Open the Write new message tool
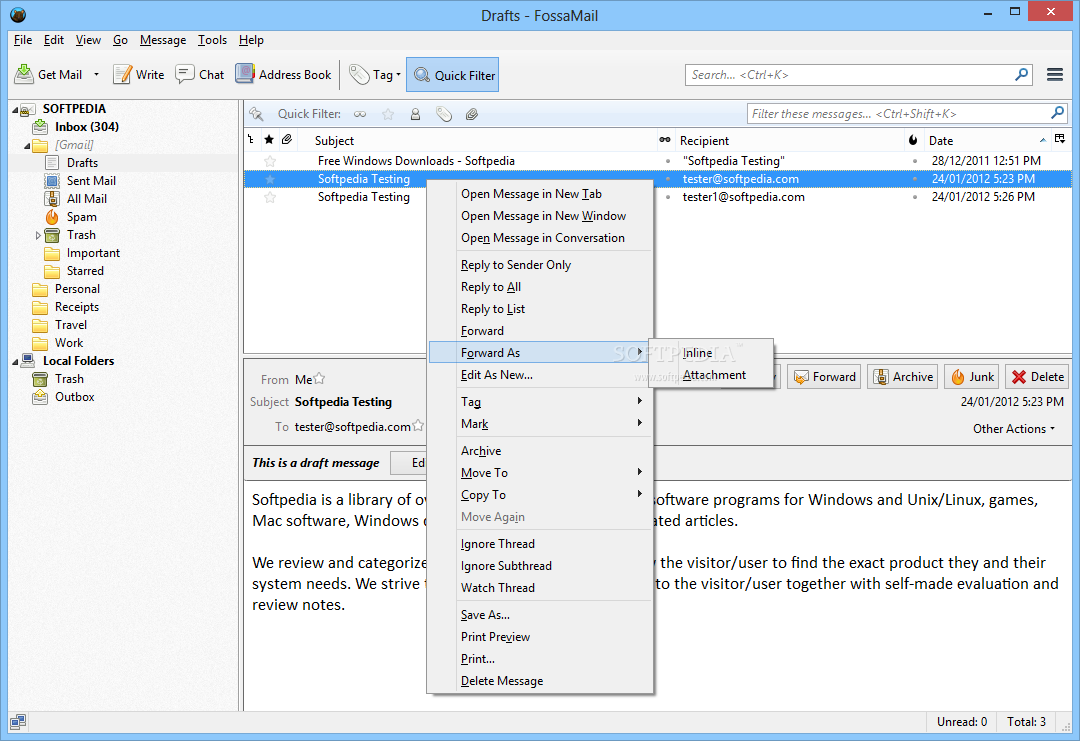Image resolution: width=1080 pixels, height=741 pixels. point(138,74)
